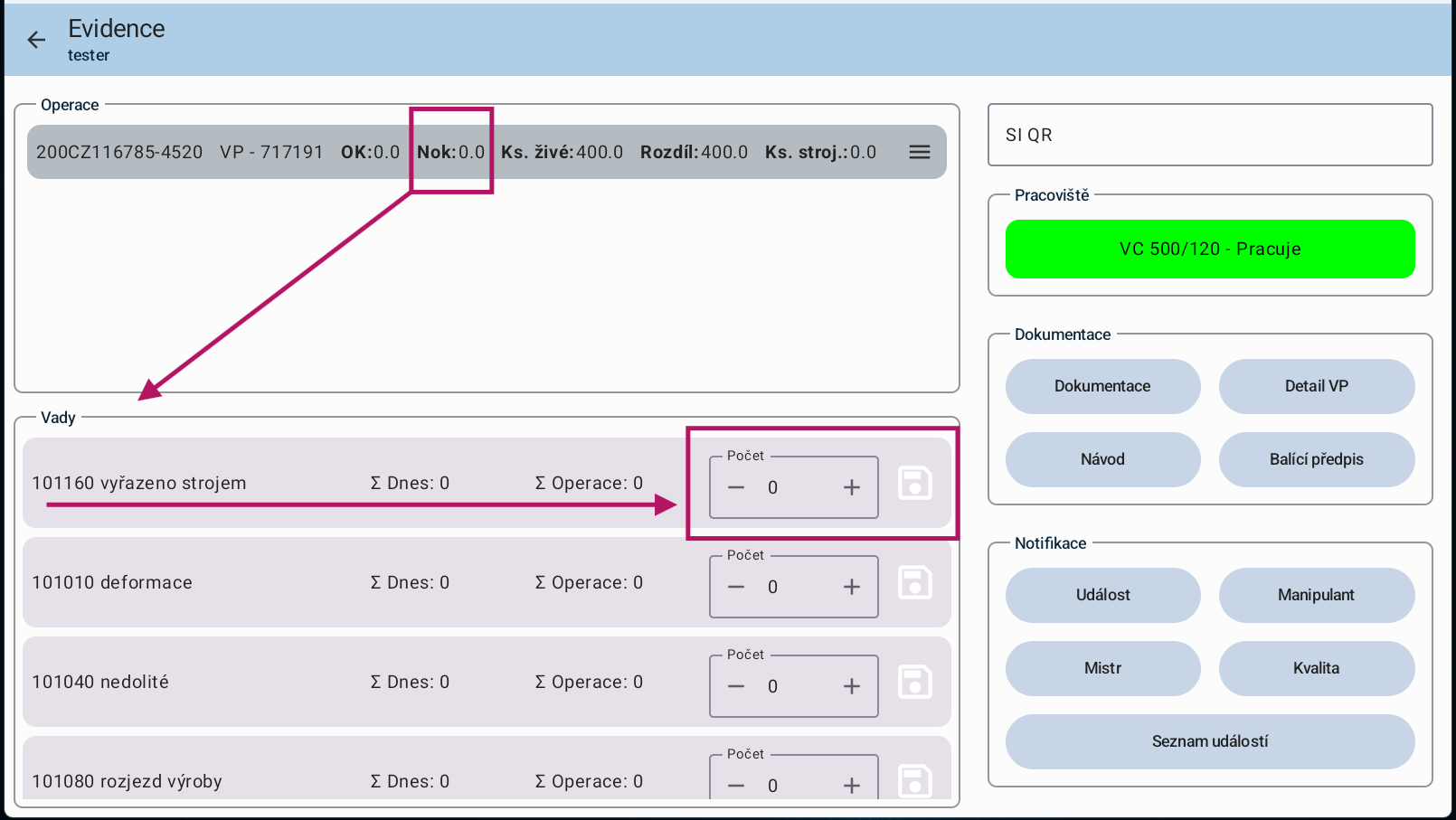Image resolution: width=1456 pixels, height=820 pixels.
Task: Decrement nedolité defect count
Action: click(x=736, y=687)
